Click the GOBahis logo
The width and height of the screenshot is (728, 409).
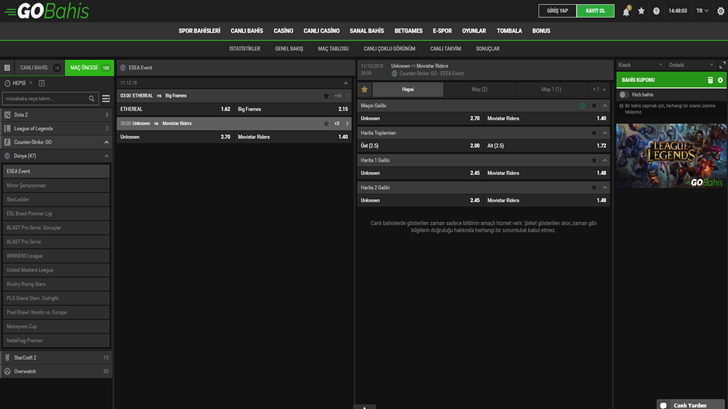[x=47, y=11]
